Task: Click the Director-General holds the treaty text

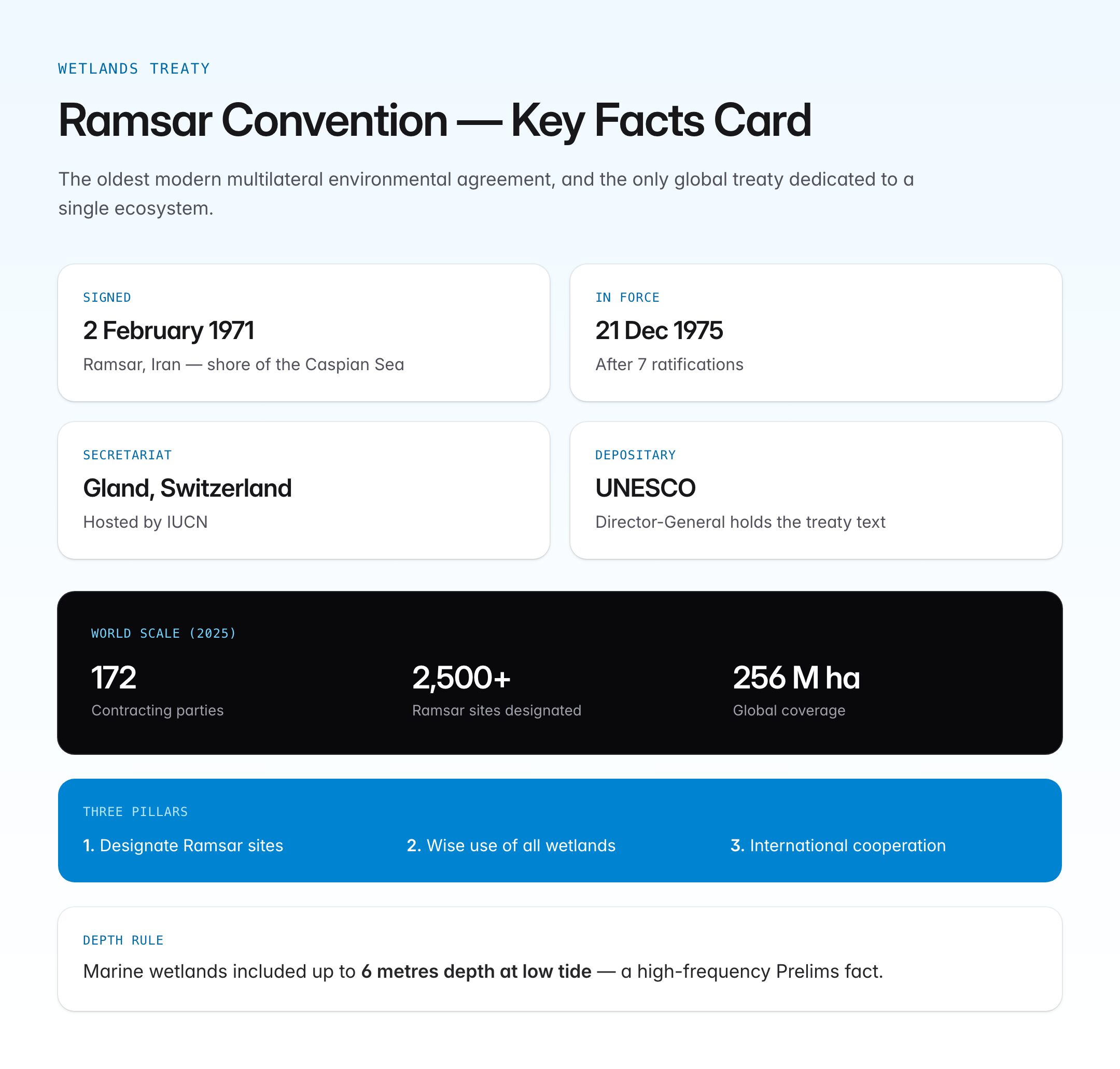Action: 740,522
